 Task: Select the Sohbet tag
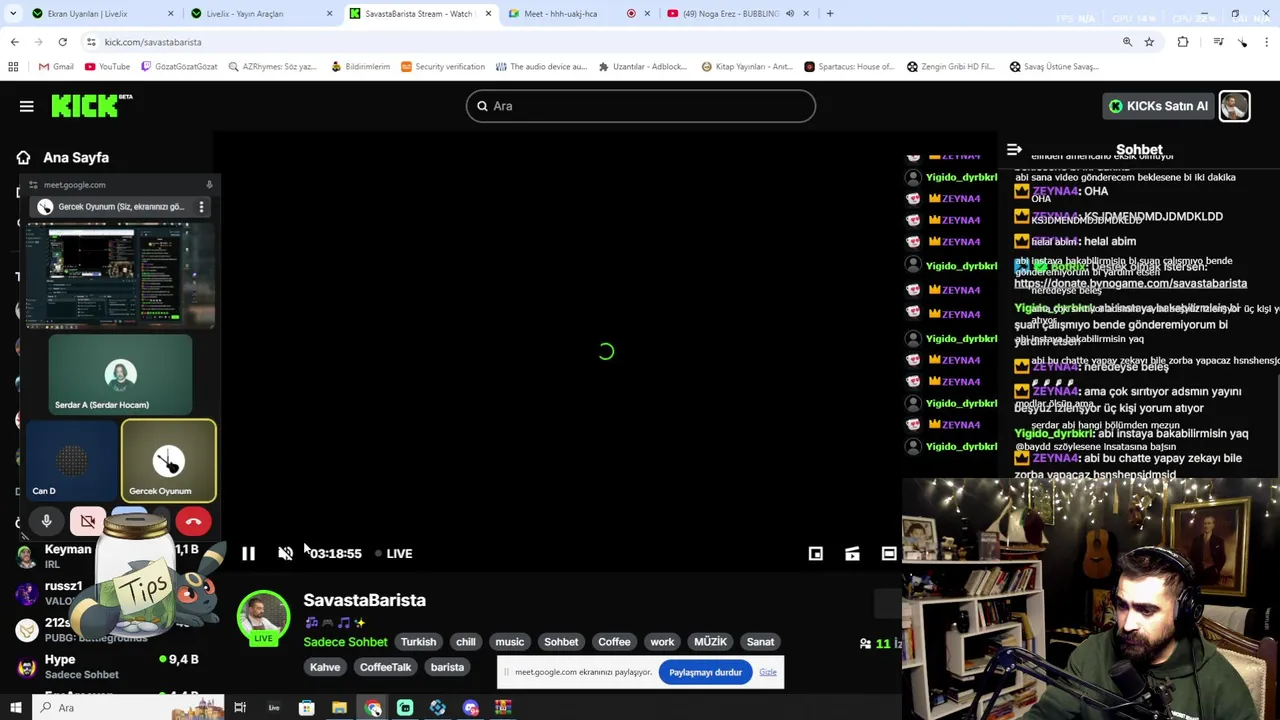pos(561,642)
